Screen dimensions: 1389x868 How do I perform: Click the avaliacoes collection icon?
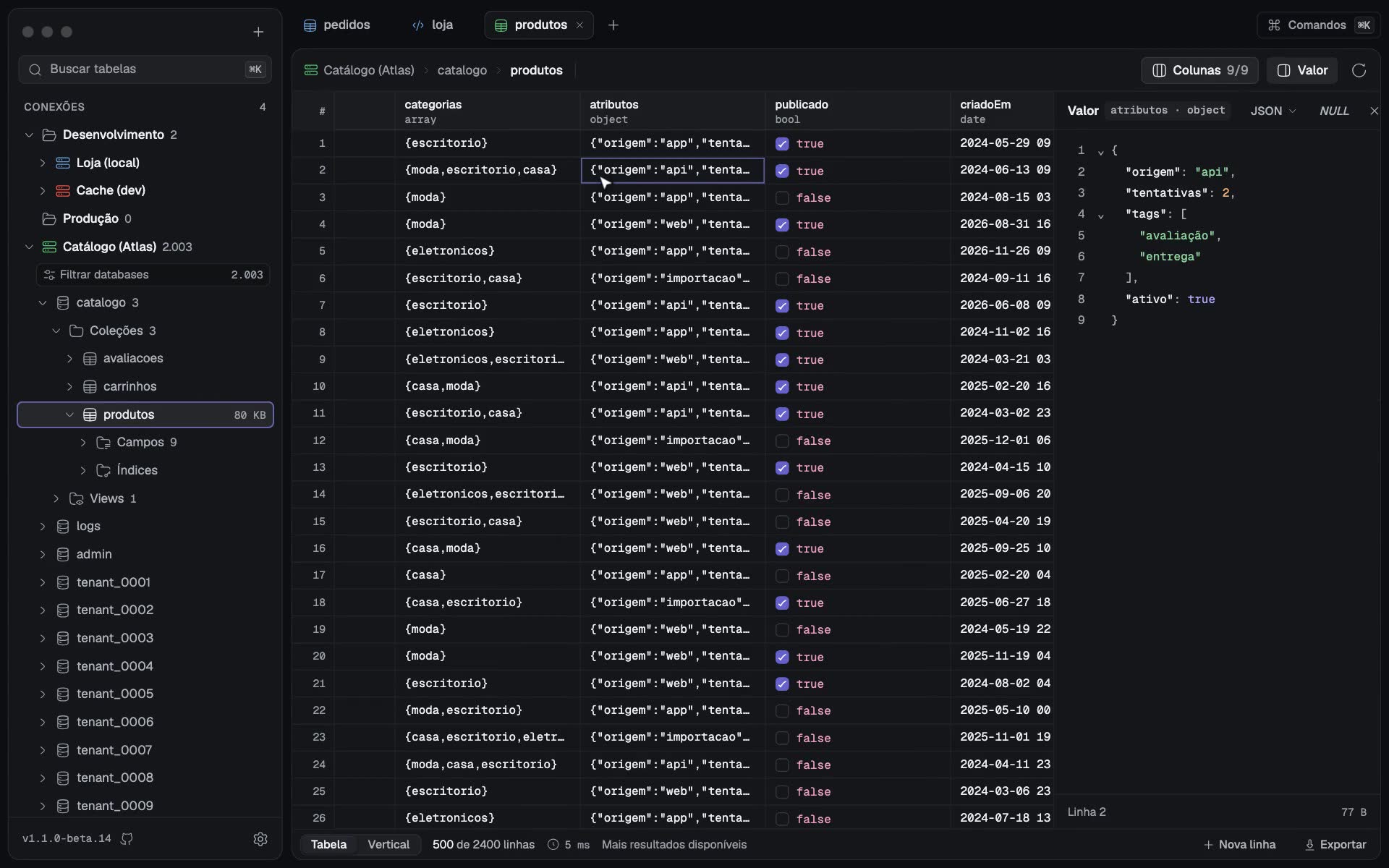coord(90,359)
